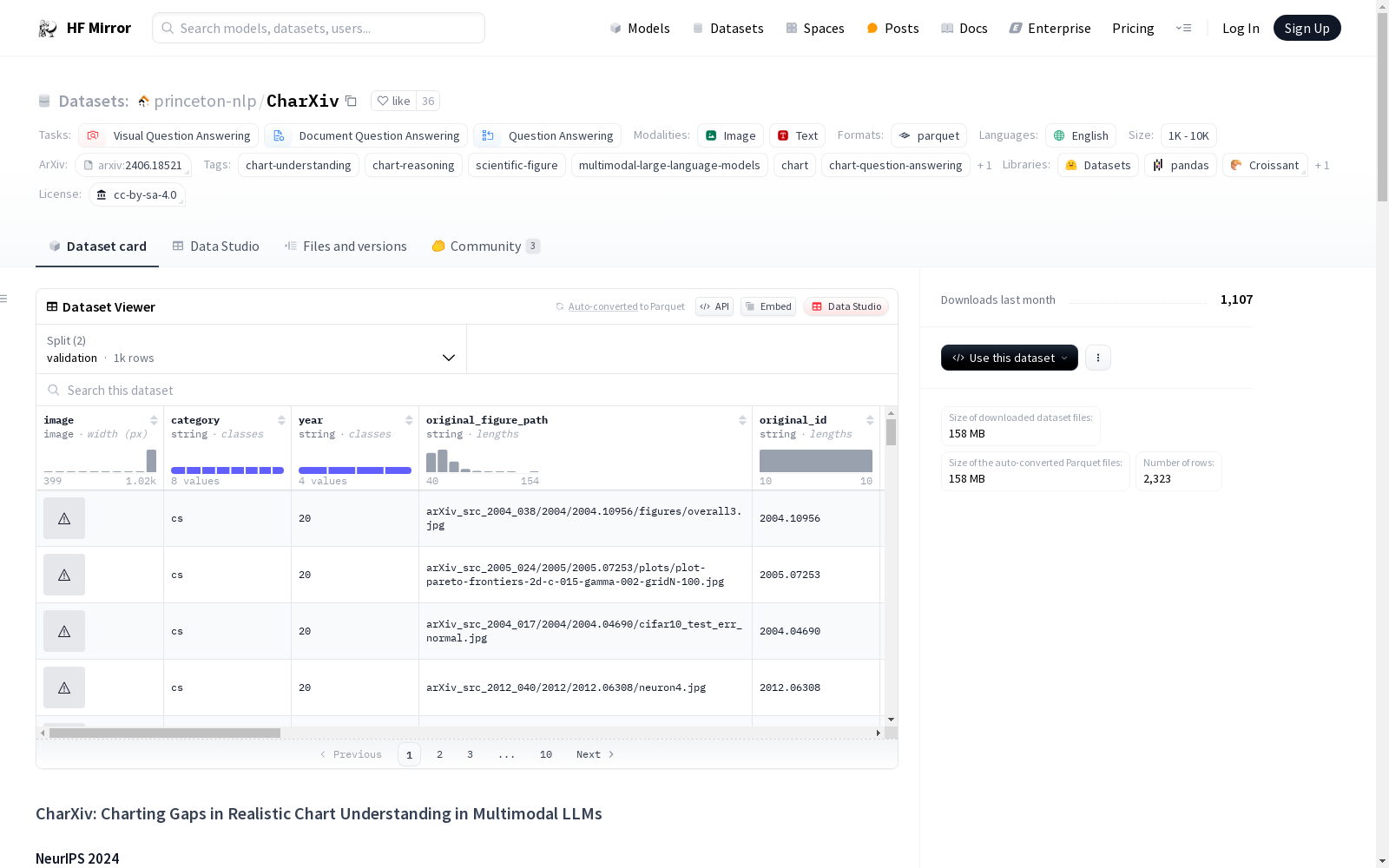Go to Spaces in the top navigation
The image size is (1389, 868).
(x=814, y=28)
